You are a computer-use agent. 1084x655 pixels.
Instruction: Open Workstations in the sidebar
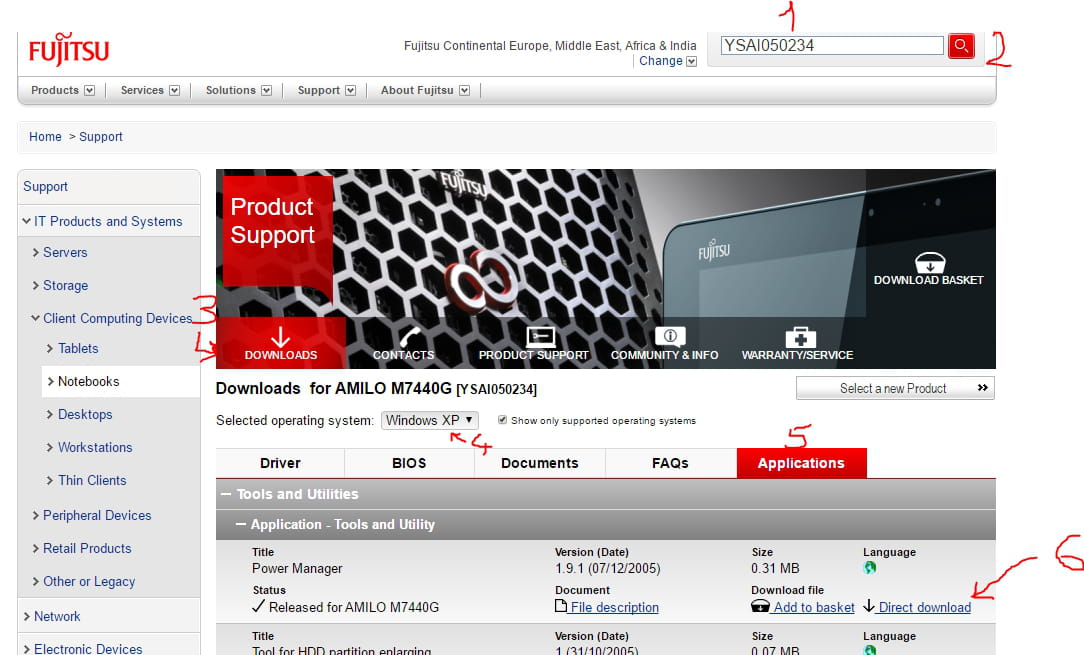(x=95, y=448)
